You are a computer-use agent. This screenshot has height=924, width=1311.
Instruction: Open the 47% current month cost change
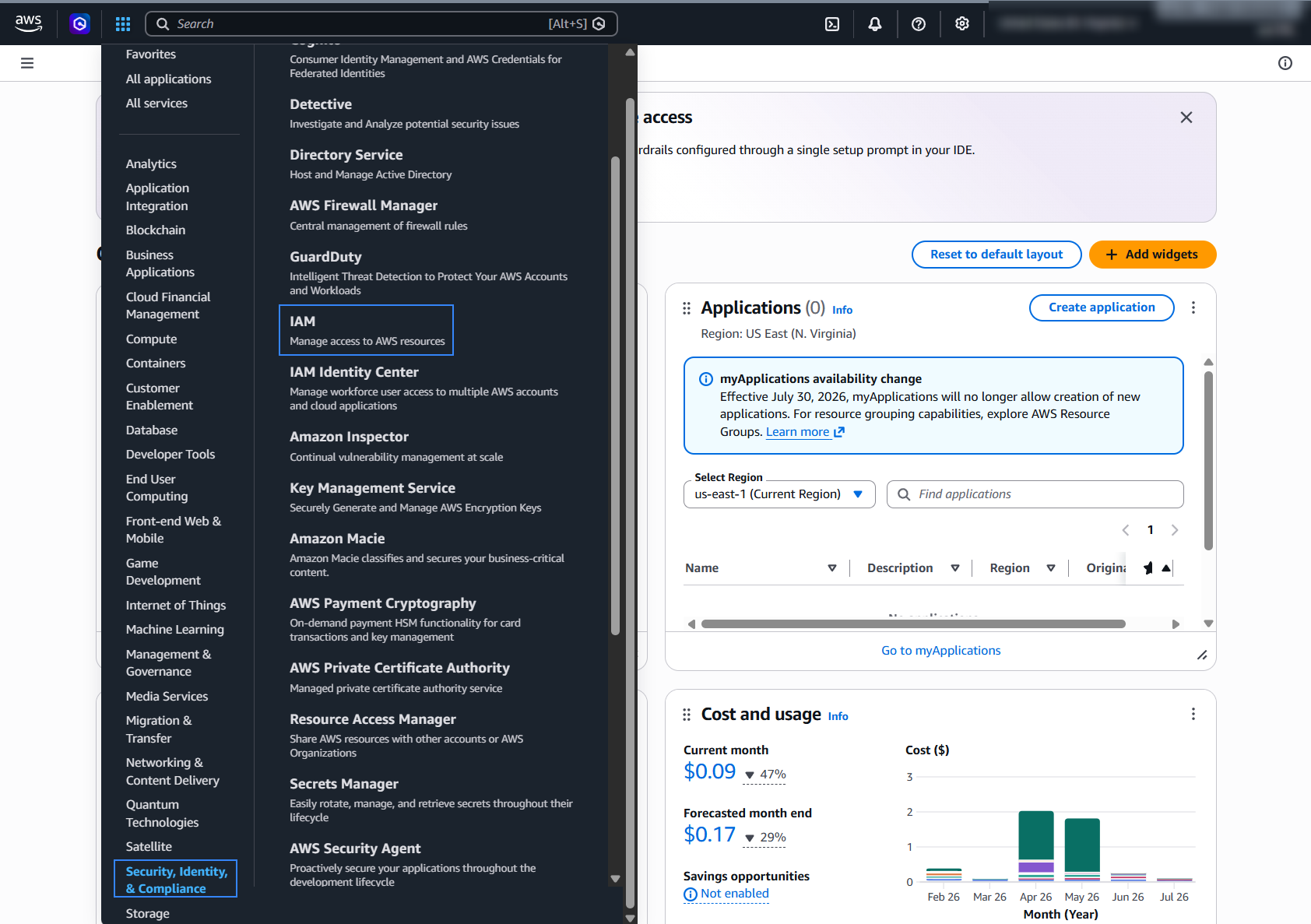[x=765, y=775]
